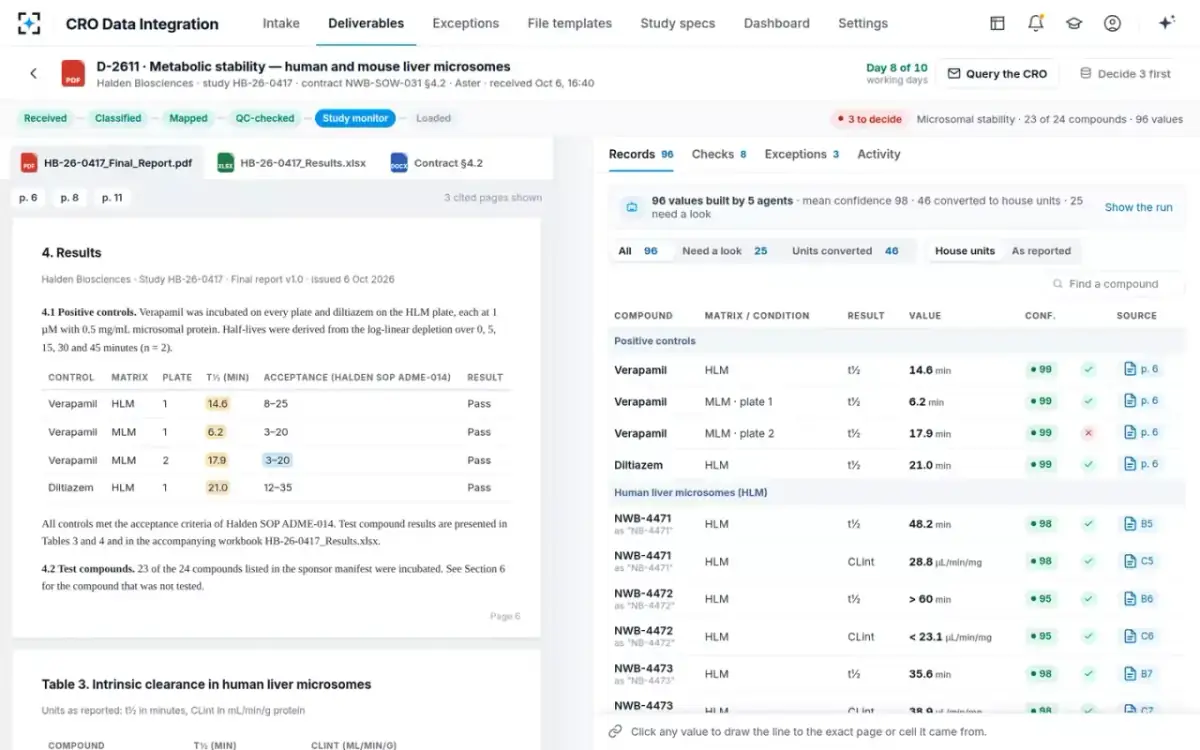Open source p. 6 for Diltiazem
Screen dimensions: 1200x750
pyautogui.click(x=1141, y=464)
